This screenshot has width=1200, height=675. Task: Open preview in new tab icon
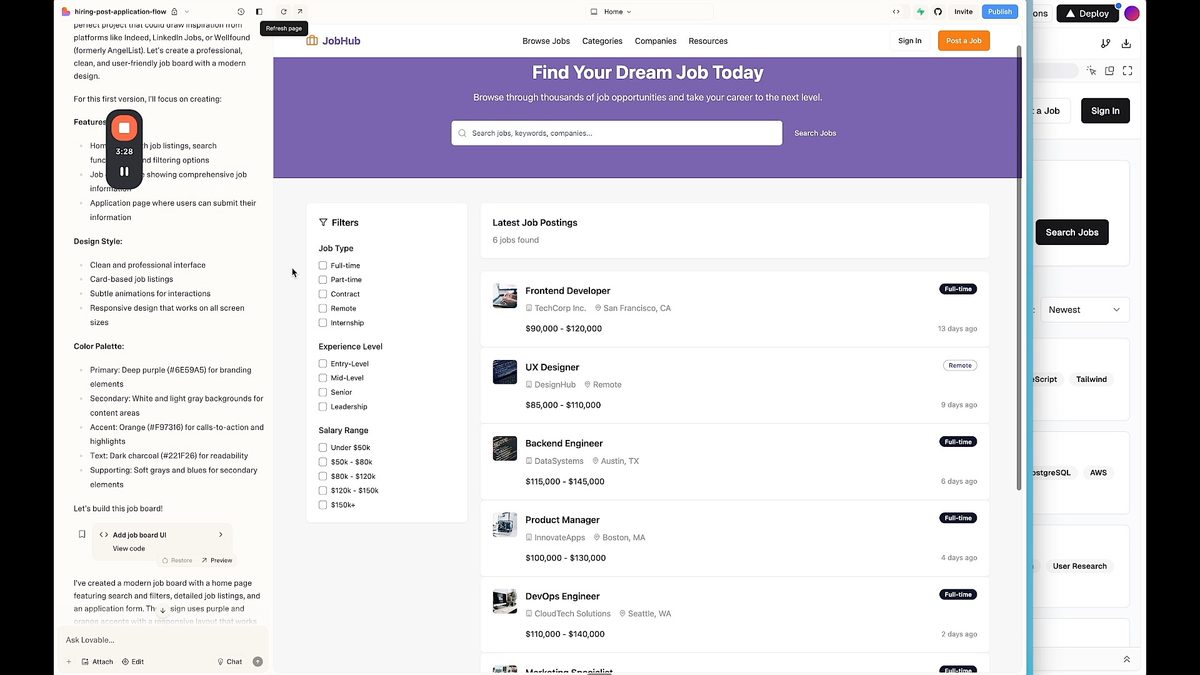pyautogui.click(x=300, y=12)
